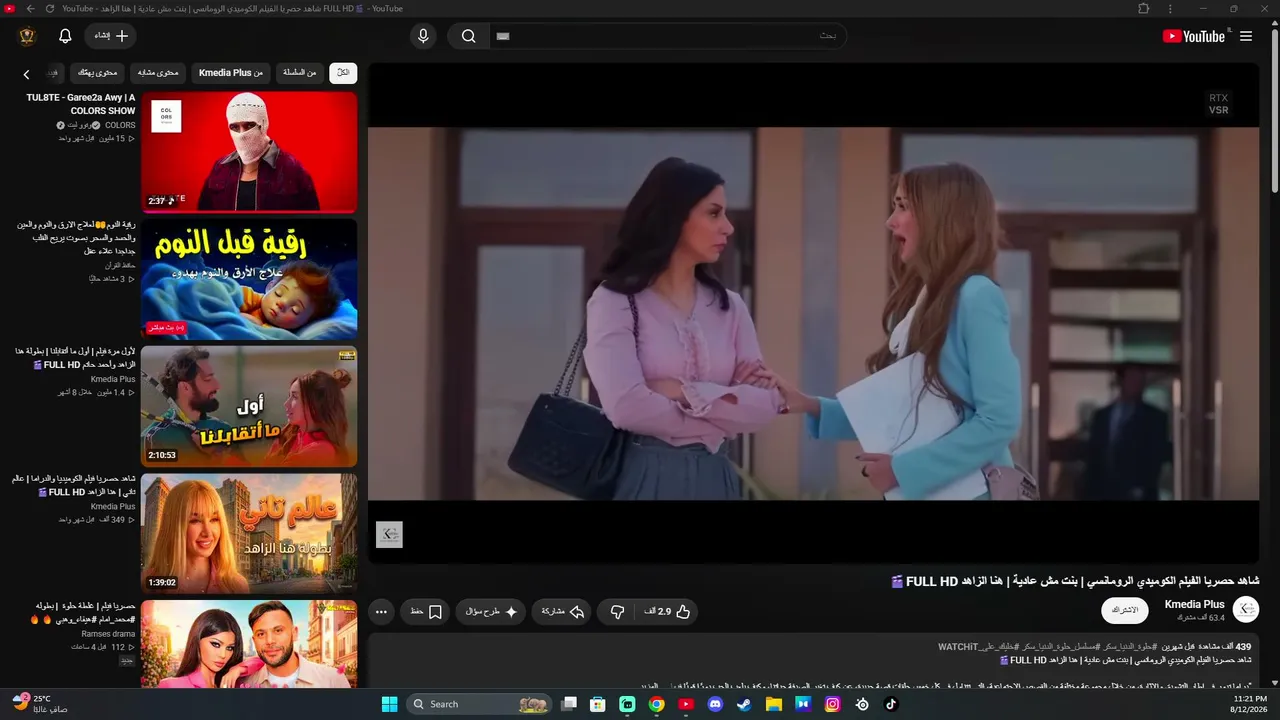Open the account avatar menu
The image size is (1280, 720).
click(x=27, y=36)
